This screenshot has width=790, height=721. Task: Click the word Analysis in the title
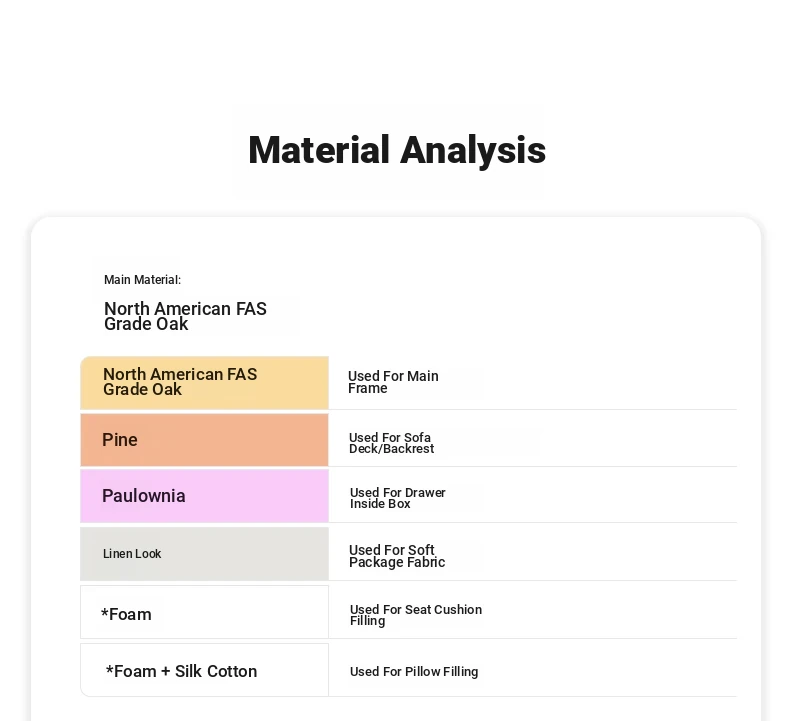[473, 151]
